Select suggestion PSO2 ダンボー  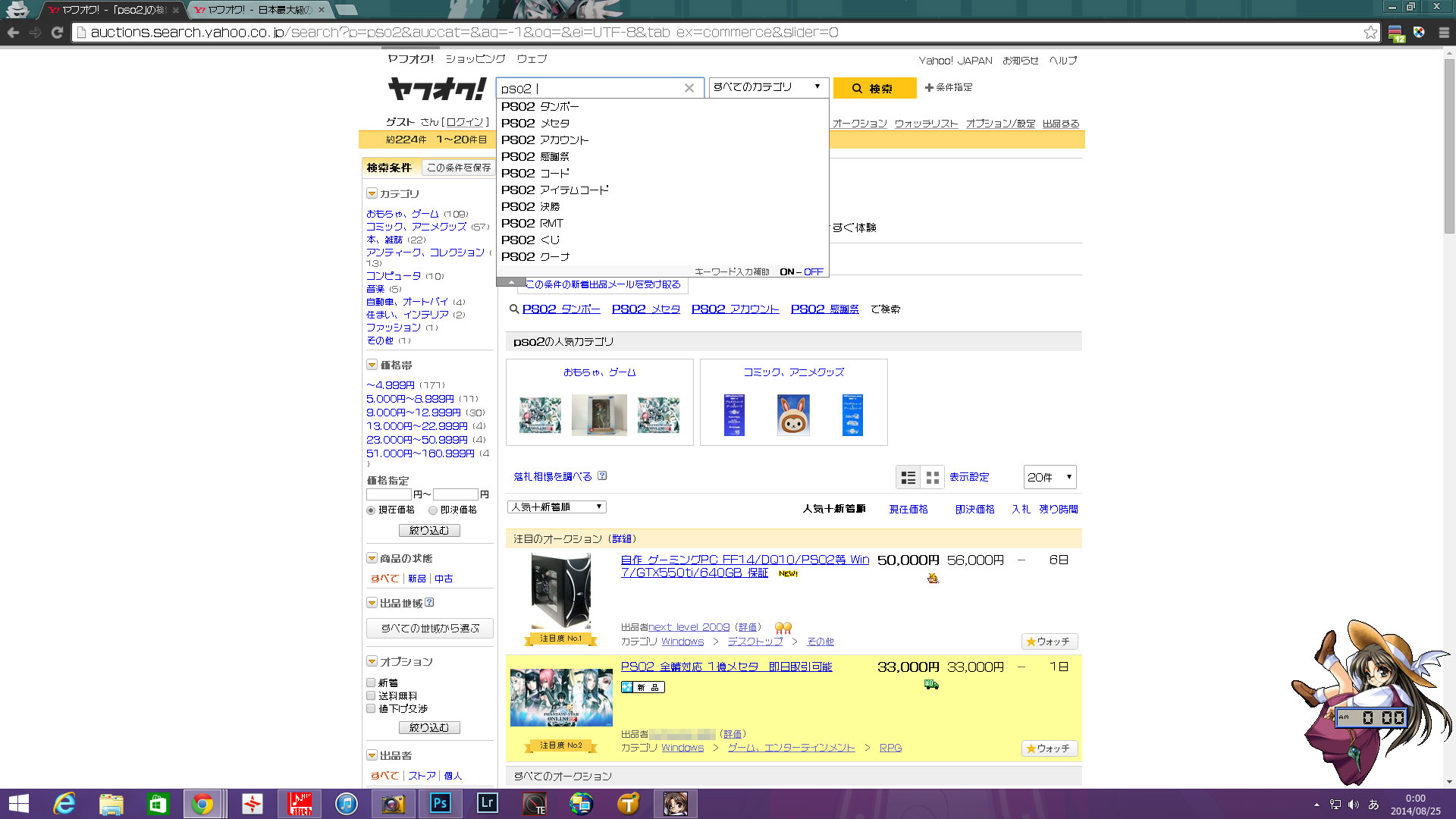[x=662, y=106]
